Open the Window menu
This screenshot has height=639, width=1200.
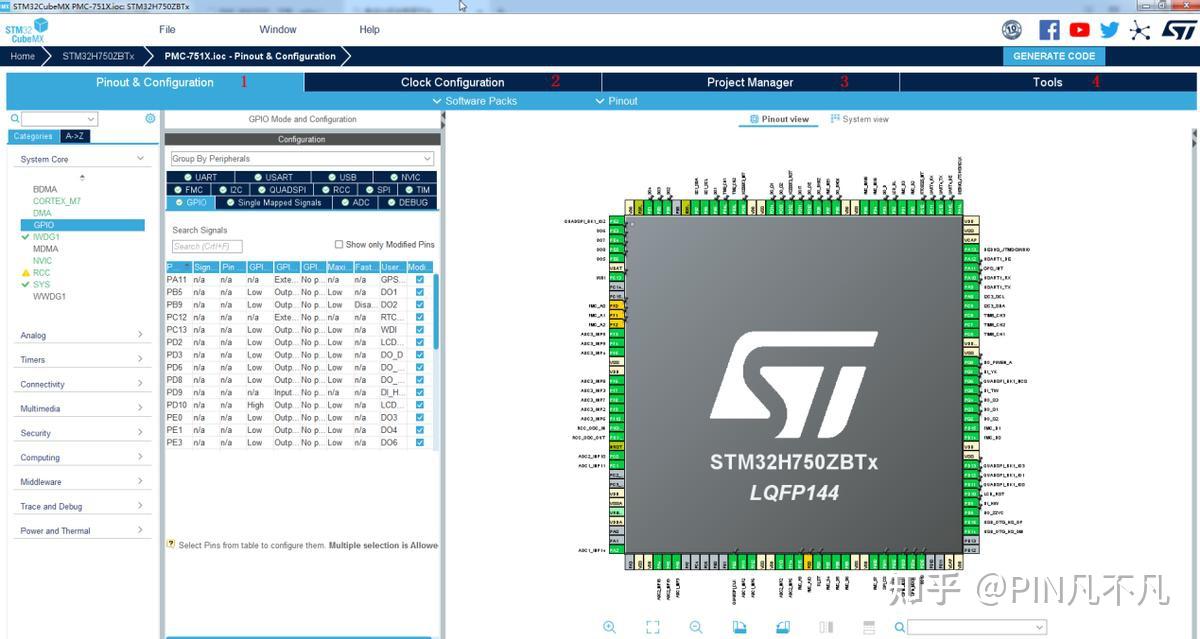point(277,29)
